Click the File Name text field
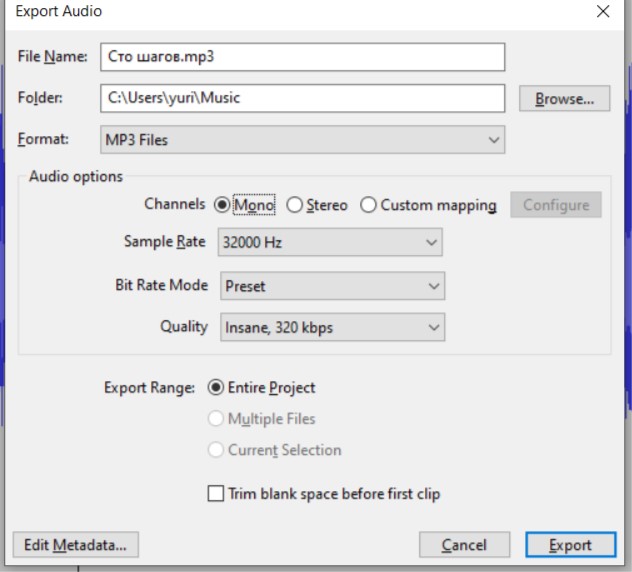632x572 pixels. 301,57
